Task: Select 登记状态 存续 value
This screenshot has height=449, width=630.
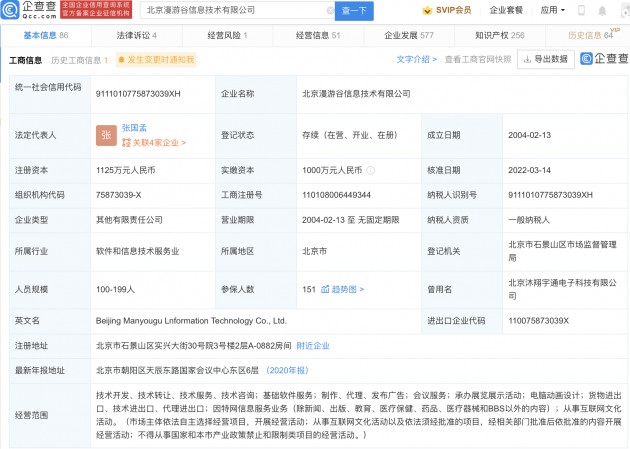Action: click(350, 135)
